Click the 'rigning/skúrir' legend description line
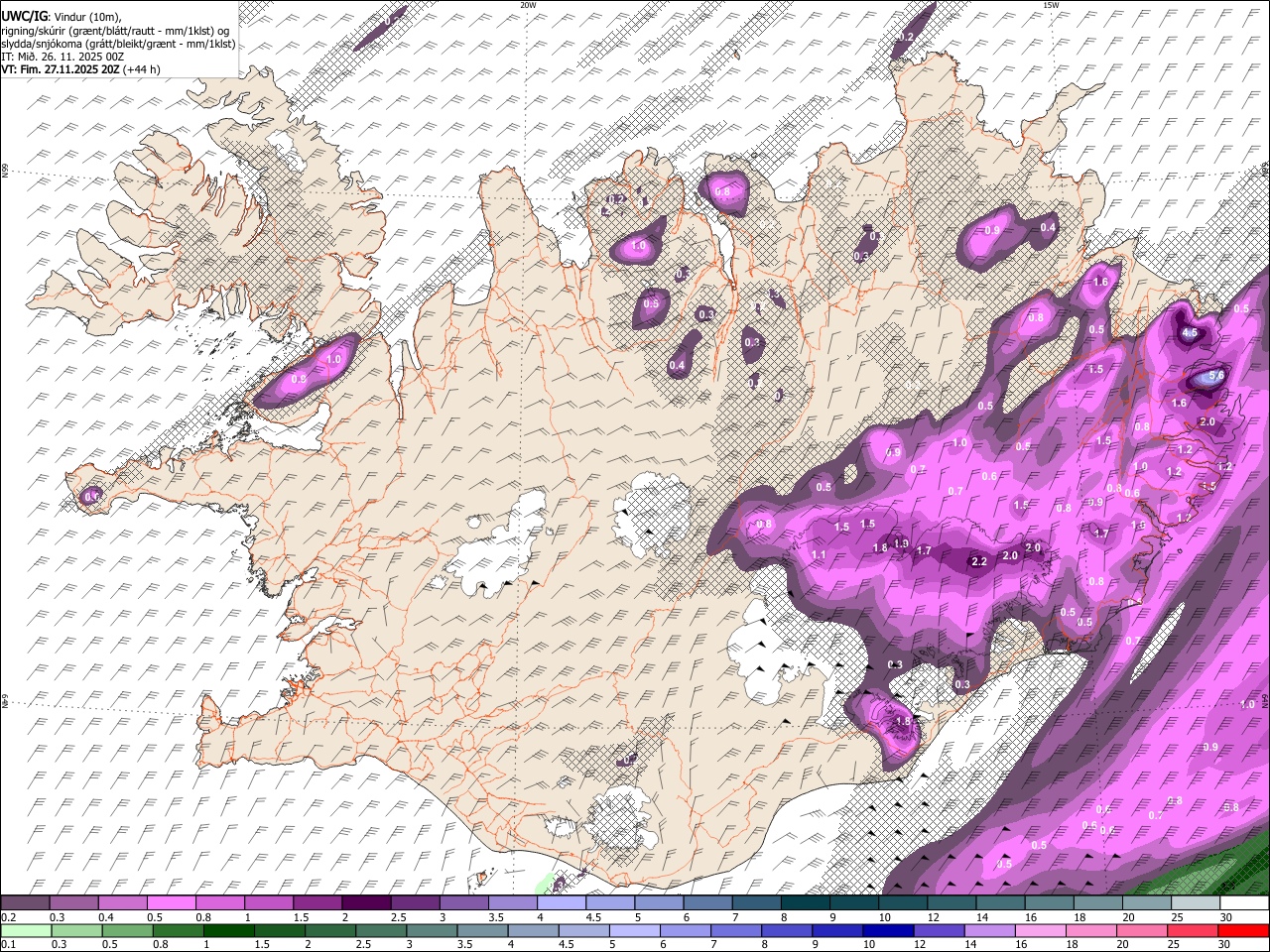This screenshot has height=952, width=1270. pyautogui.click(x=117, y=30)
